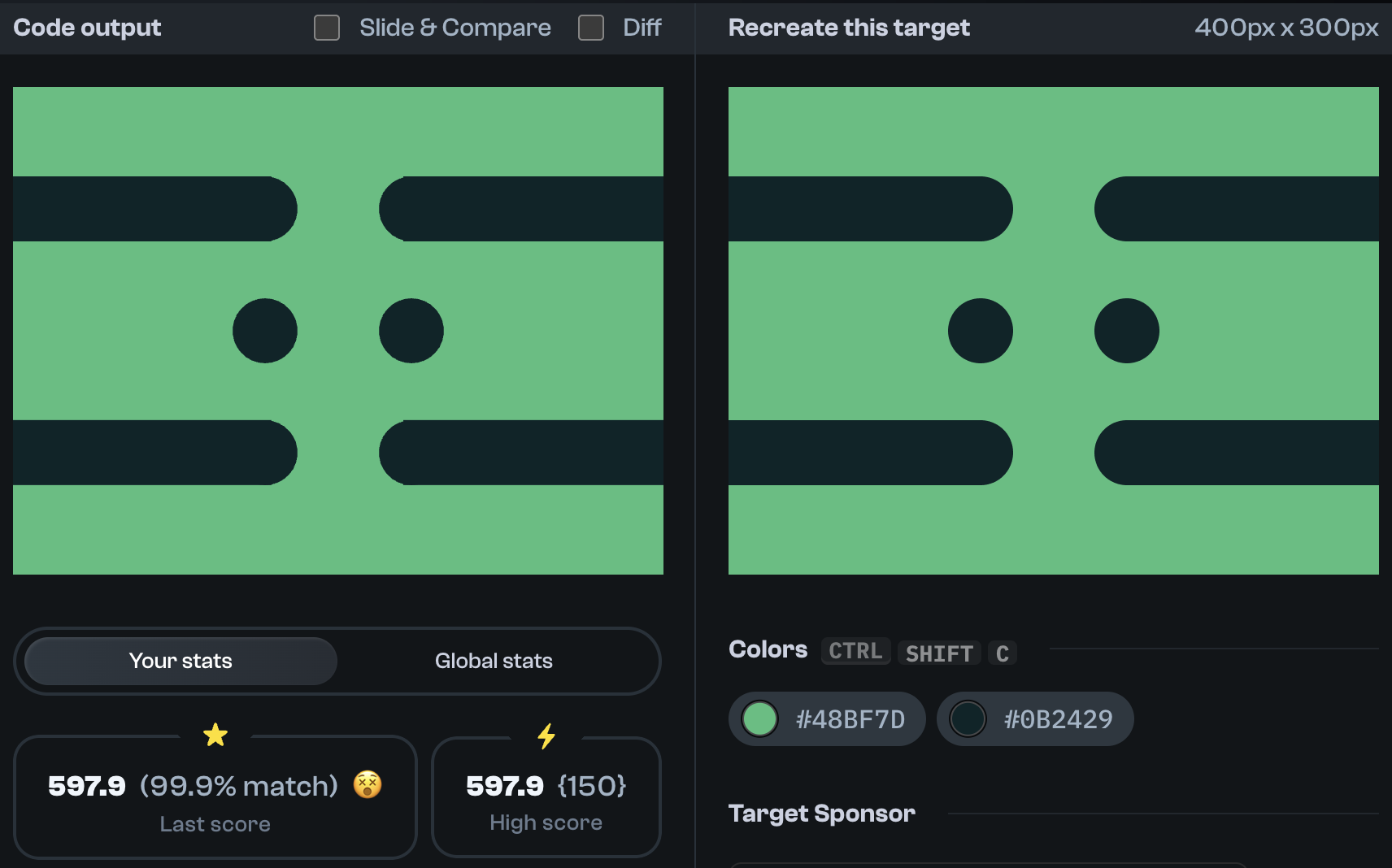Click the lightning bolt above High score
This screenshot has width=1392, height=868.
pyautogui.click(x=546, y=735)
